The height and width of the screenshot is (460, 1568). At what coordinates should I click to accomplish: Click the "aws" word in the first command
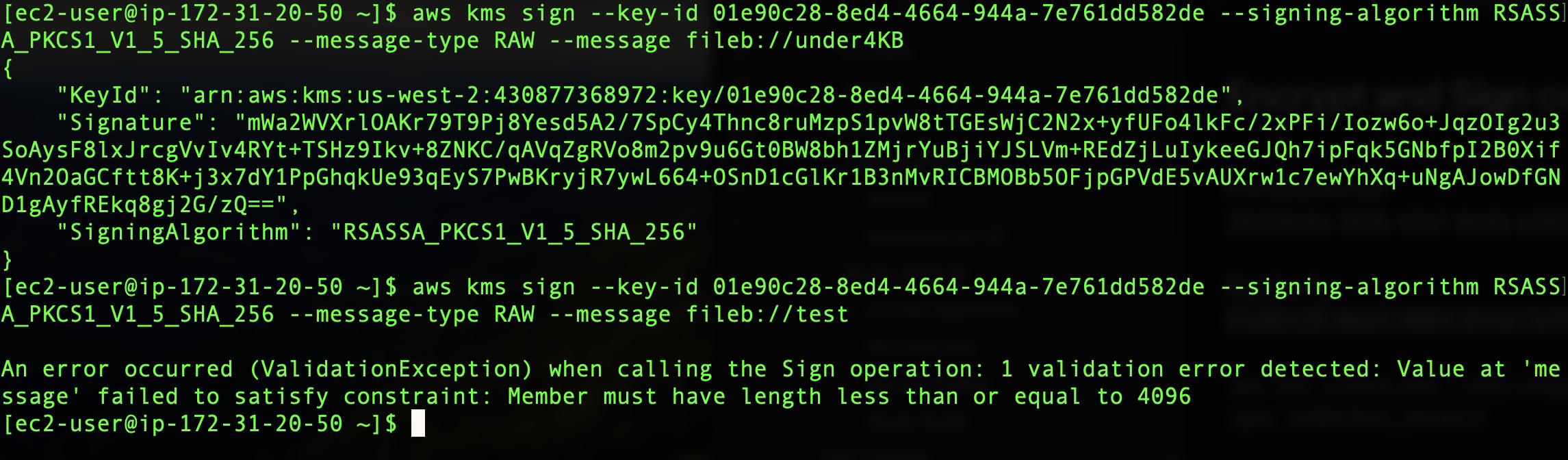[x=432, y=13]
